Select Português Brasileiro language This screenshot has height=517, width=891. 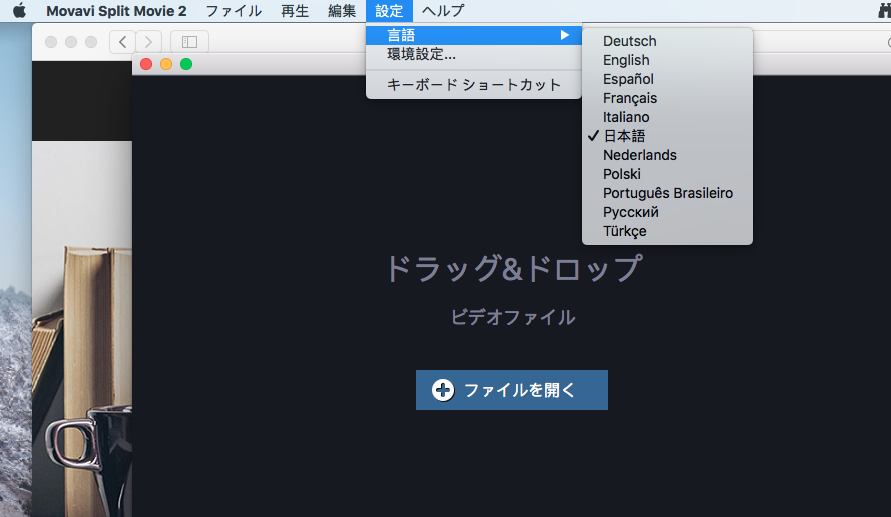(667, 193)
